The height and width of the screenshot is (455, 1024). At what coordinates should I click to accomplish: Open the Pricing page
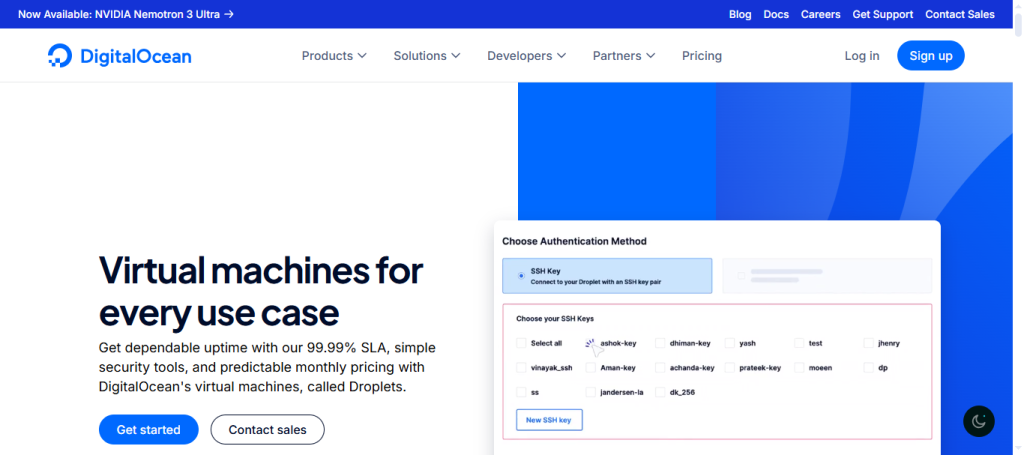pyautogui.click(x=701, y=56)
